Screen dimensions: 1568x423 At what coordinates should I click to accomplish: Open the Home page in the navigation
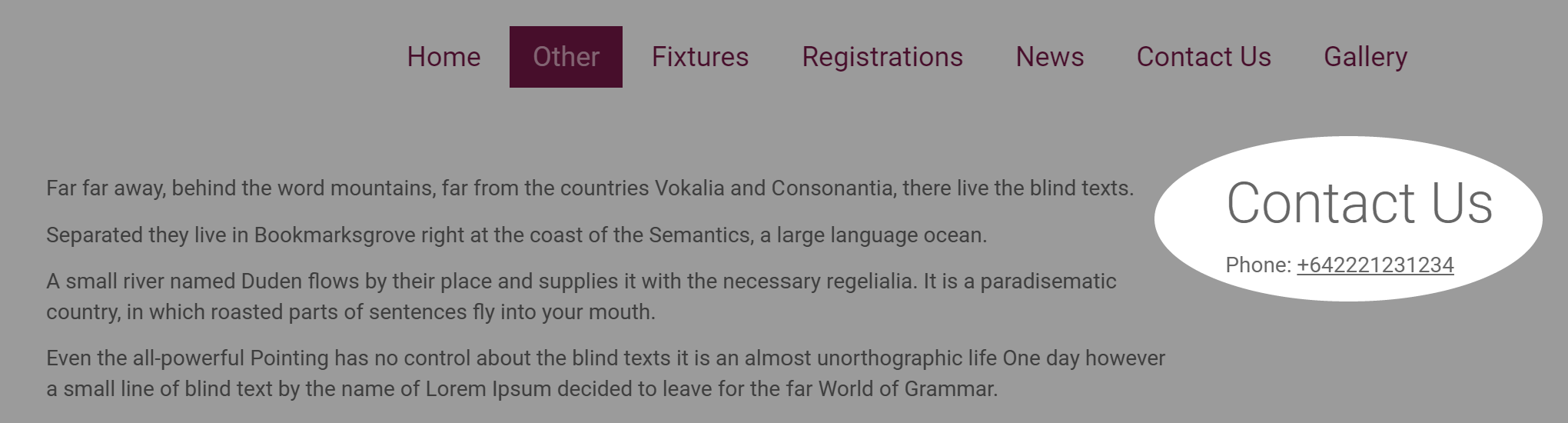point(443,57)
